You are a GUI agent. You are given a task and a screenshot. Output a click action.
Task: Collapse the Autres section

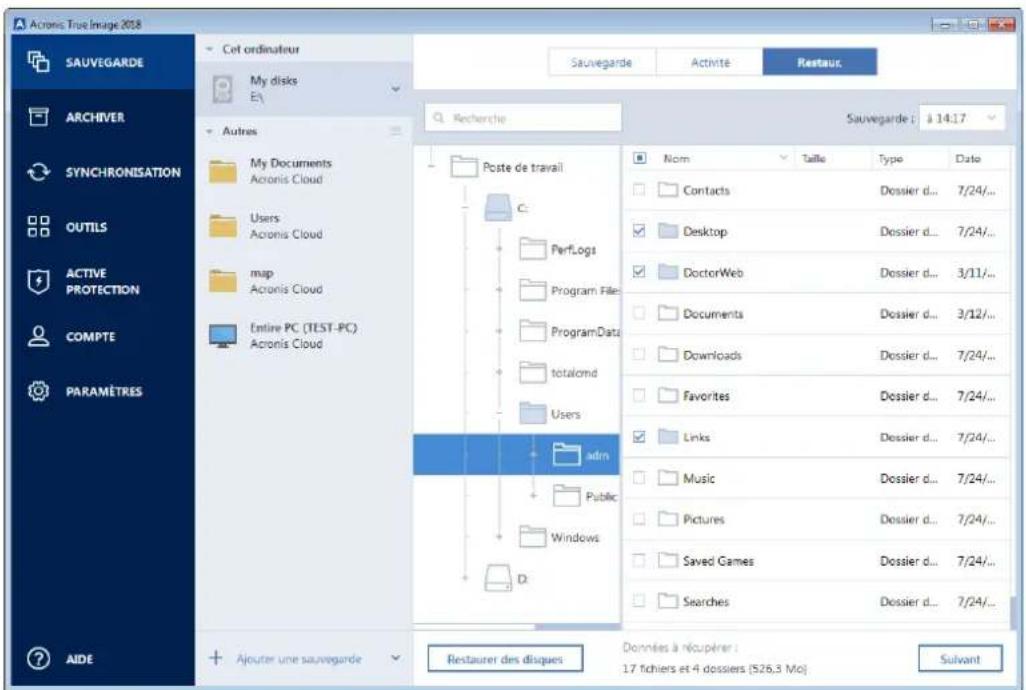(209, 131)
